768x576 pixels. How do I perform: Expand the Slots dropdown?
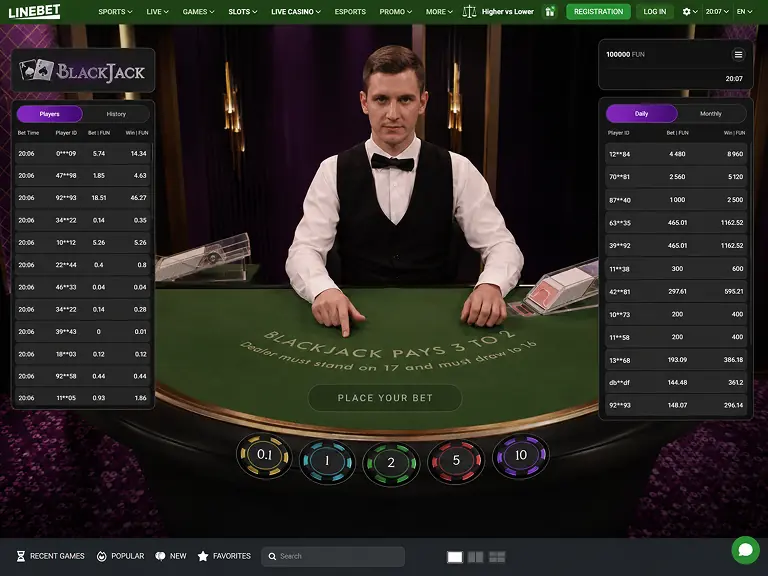(242, 11)
